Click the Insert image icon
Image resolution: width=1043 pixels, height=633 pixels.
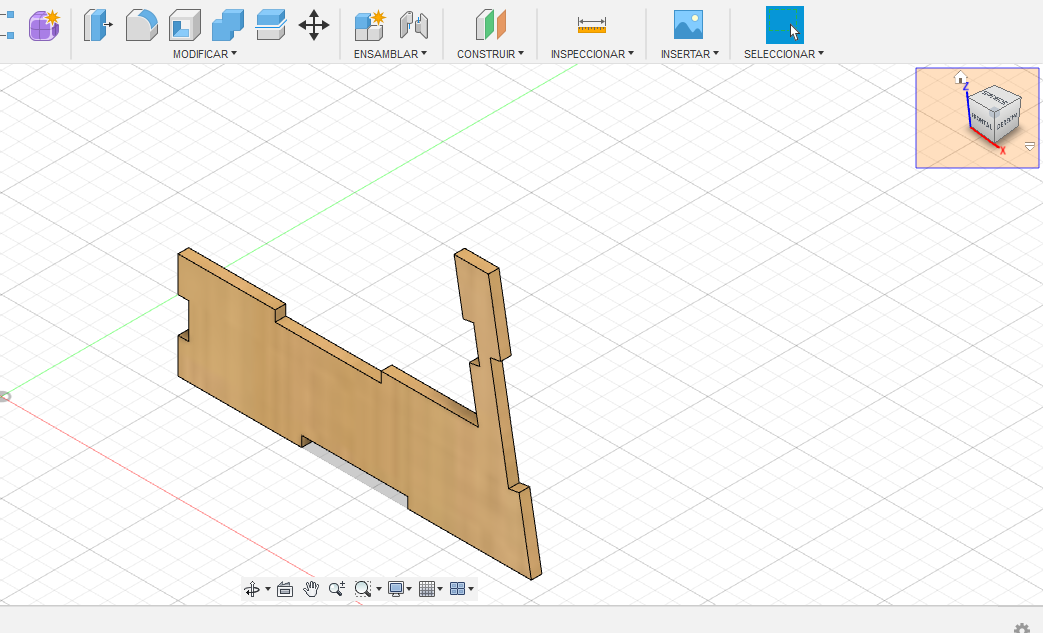click(688, 25)
